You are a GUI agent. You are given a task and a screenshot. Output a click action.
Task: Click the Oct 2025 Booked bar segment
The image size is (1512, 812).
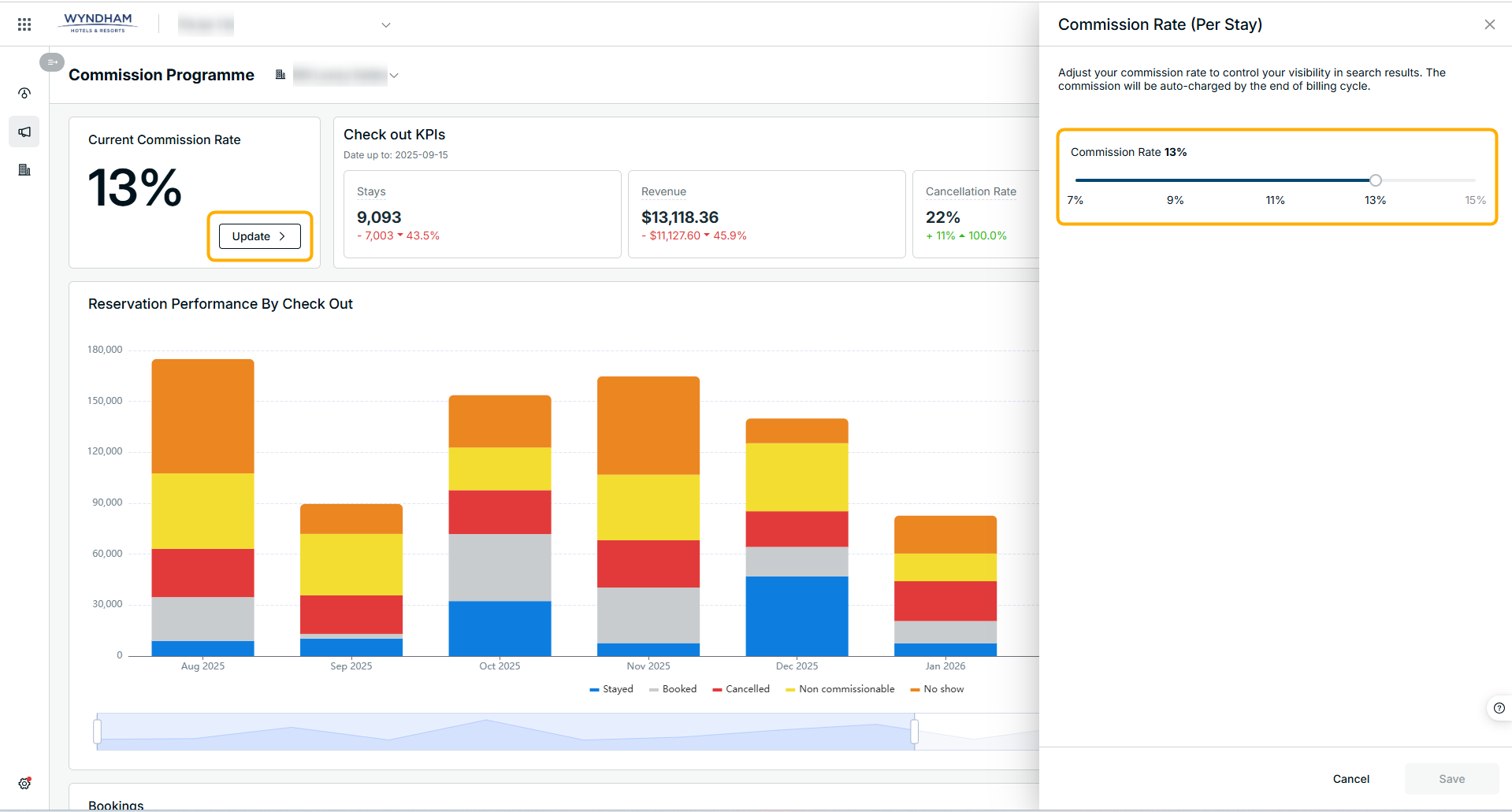pos(500,568)
